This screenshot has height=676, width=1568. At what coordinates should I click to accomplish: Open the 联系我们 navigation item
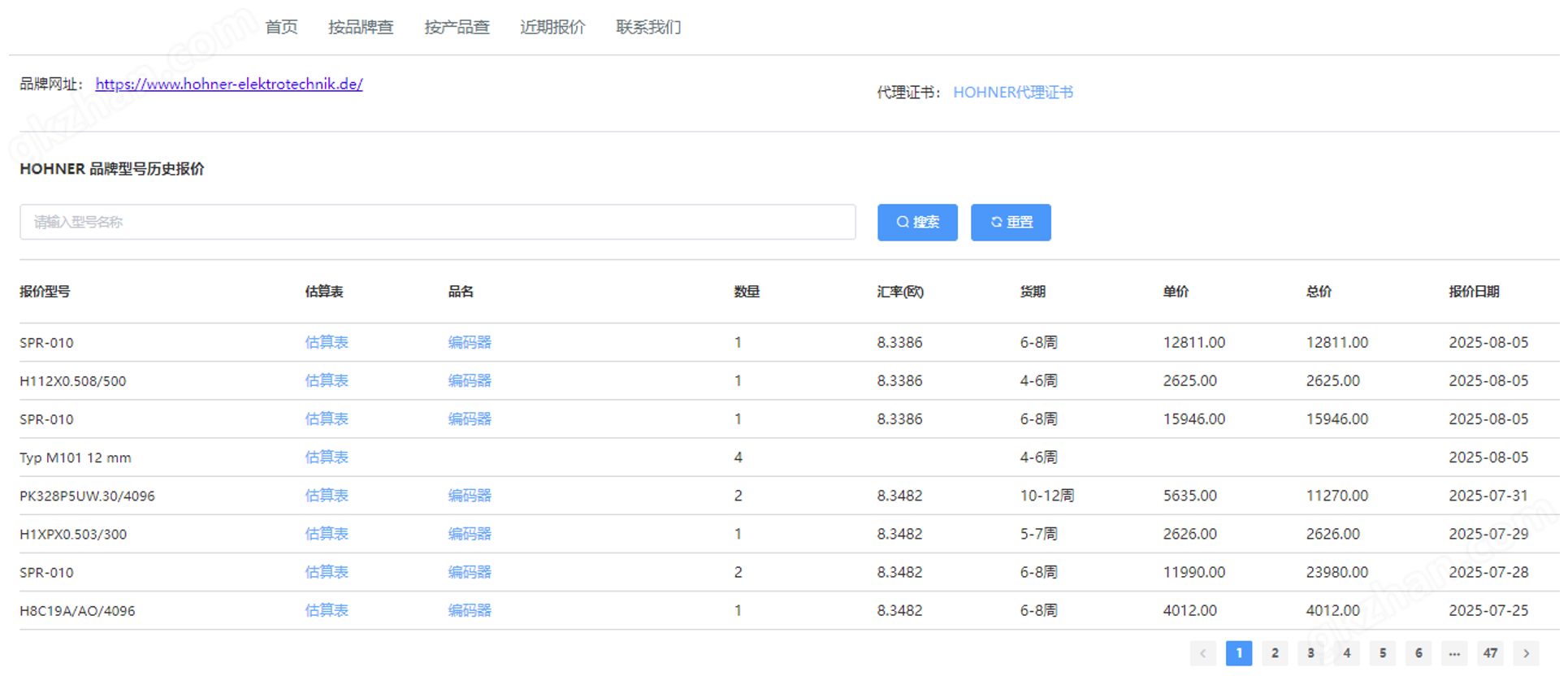coord(648,27)
